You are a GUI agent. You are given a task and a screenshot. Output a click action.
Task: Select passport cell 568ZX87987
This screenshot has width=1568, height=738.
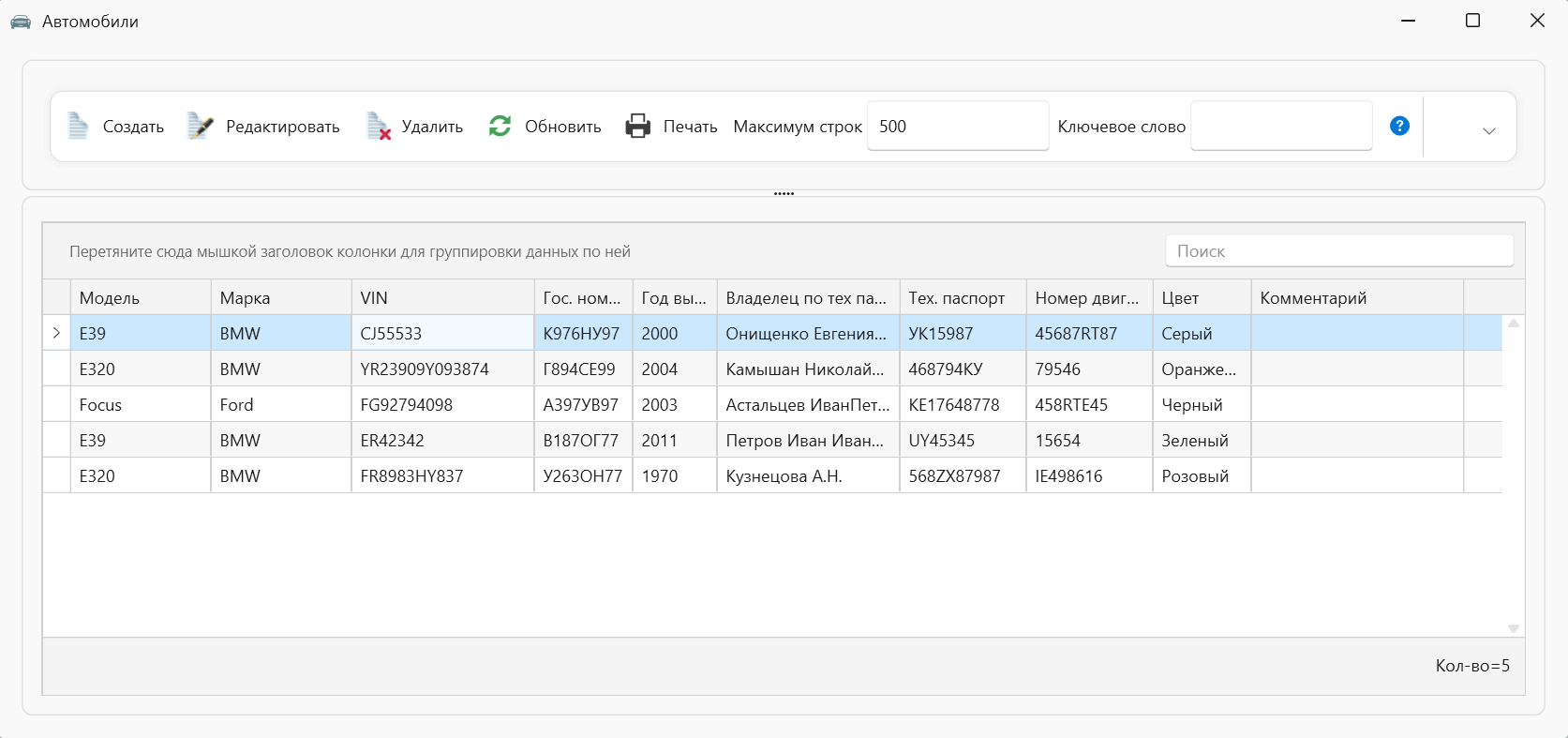tap(963, 475)
